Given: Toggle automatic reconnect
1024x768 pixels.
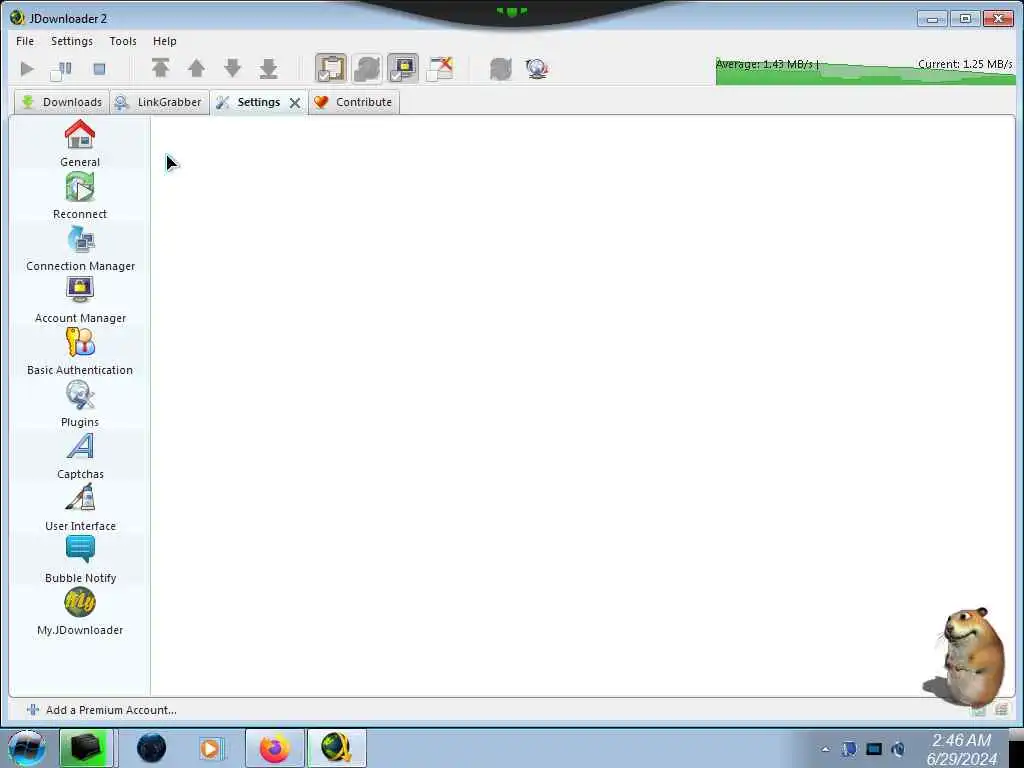Looking at the screenshot, I should (x=367, y=68).
